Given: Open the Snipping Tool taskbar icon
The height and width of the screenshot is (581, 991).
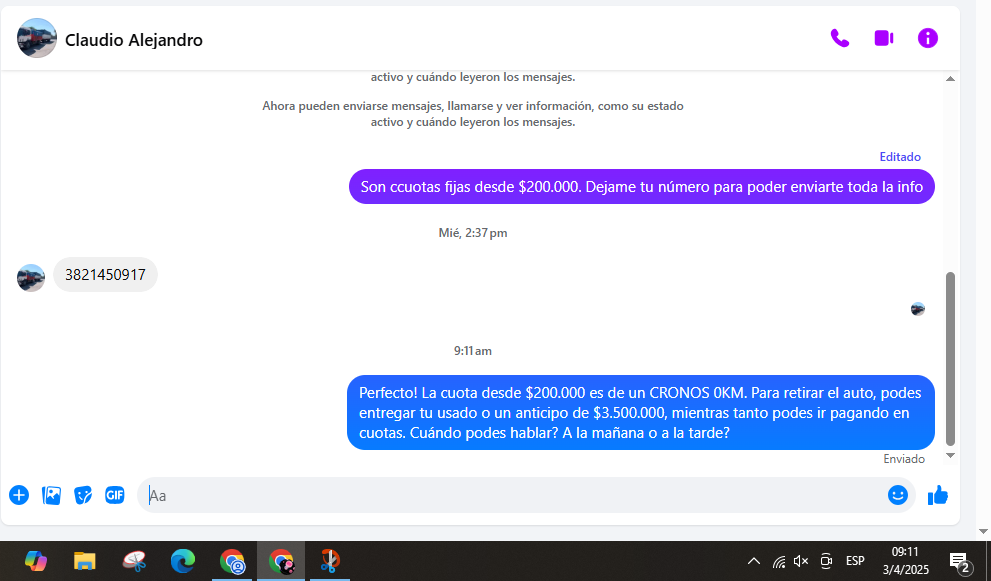Looking at the screenshot, I should coord(134,561).
